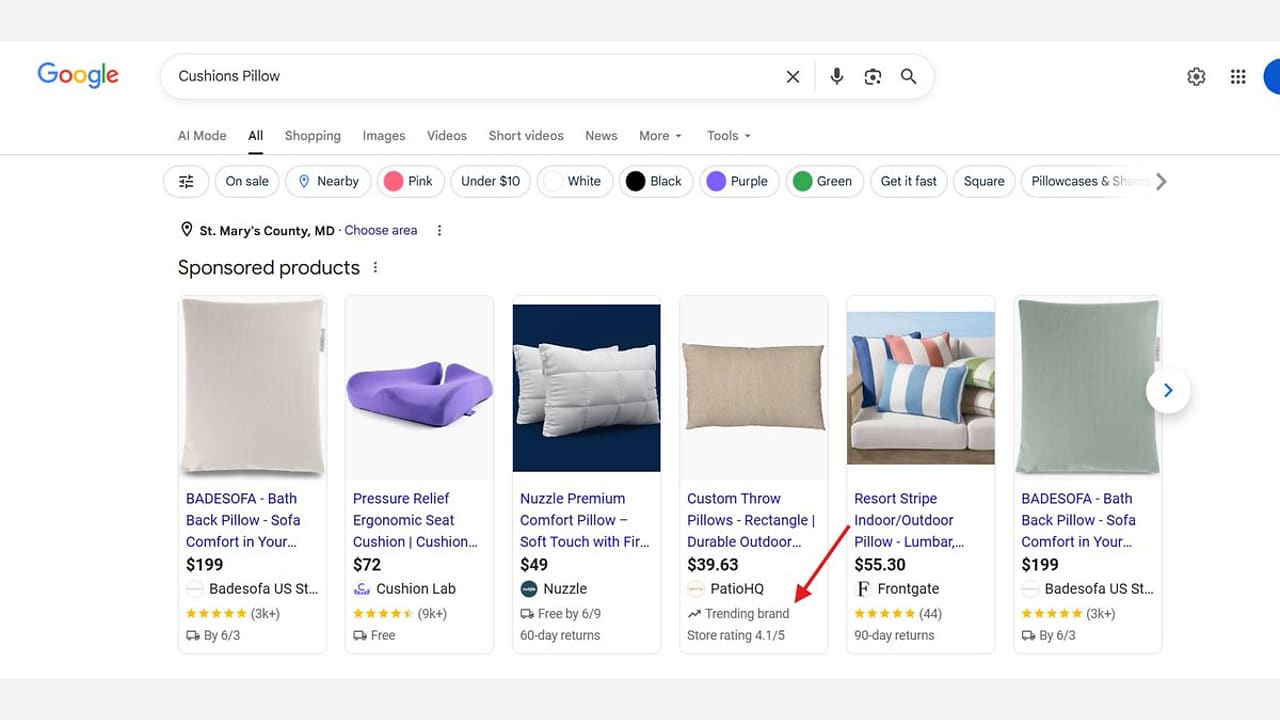1280x720 pixels.
Task: Click the Store rating 4.1/5 text
Action: coord(736,635)
